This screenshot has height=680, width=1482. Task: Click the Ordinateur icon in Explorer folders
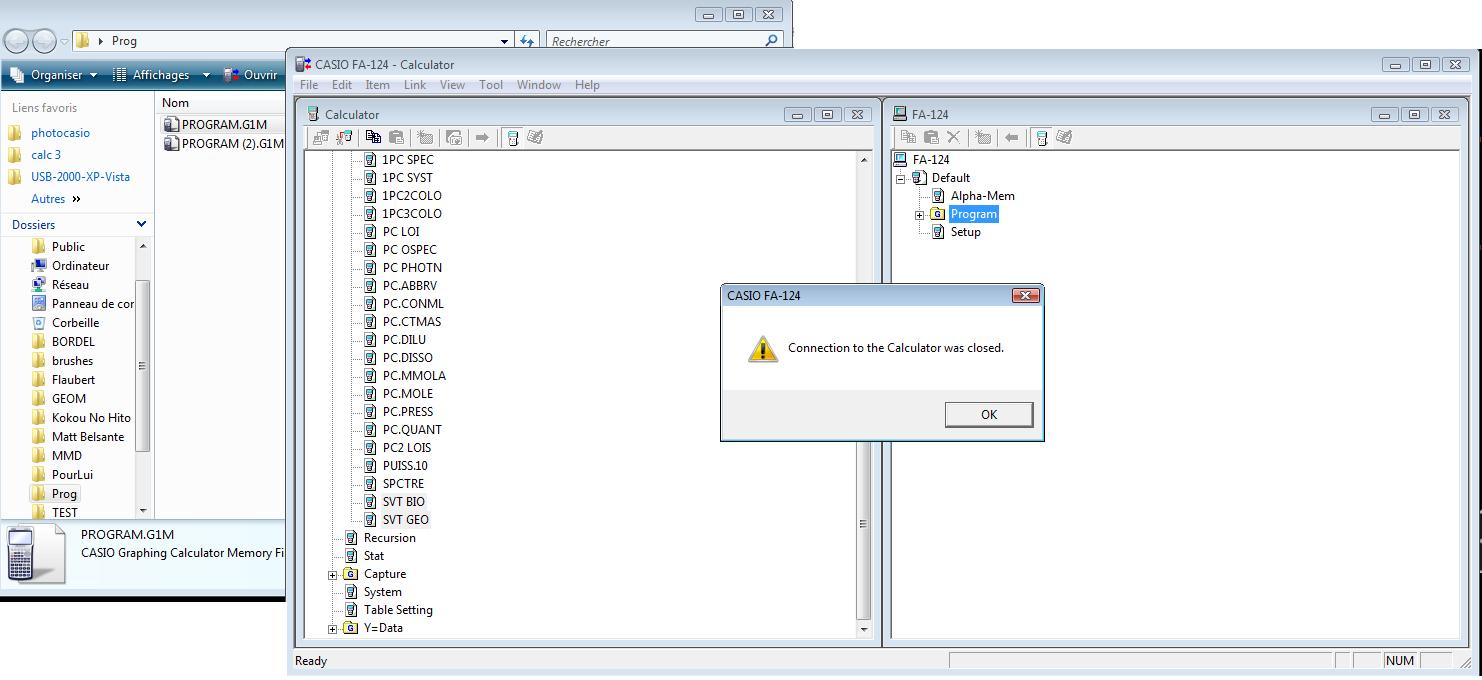39,266
